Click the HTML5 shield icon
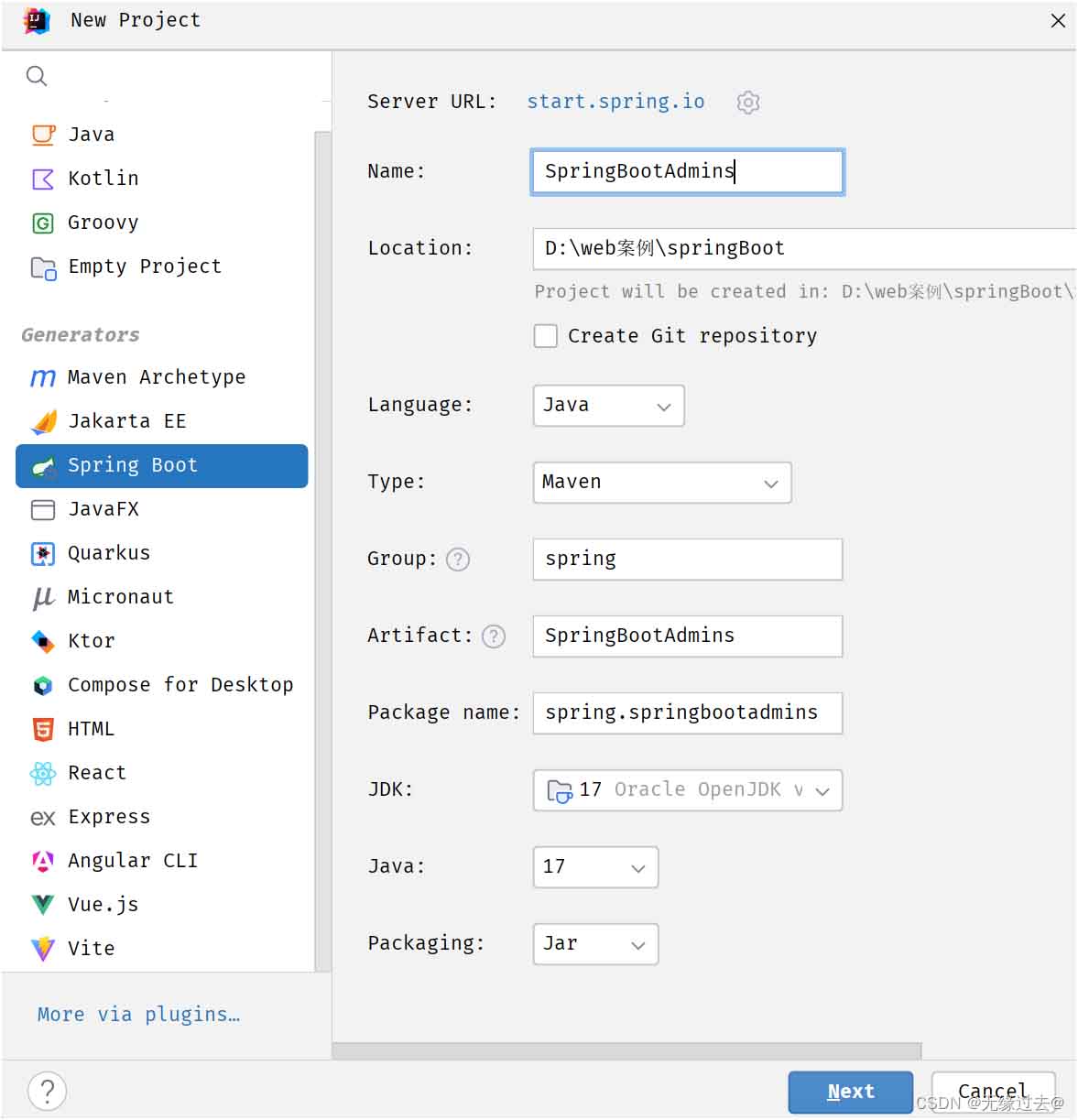This screenshot has height=1120, width=1078. tap(43, 729)
